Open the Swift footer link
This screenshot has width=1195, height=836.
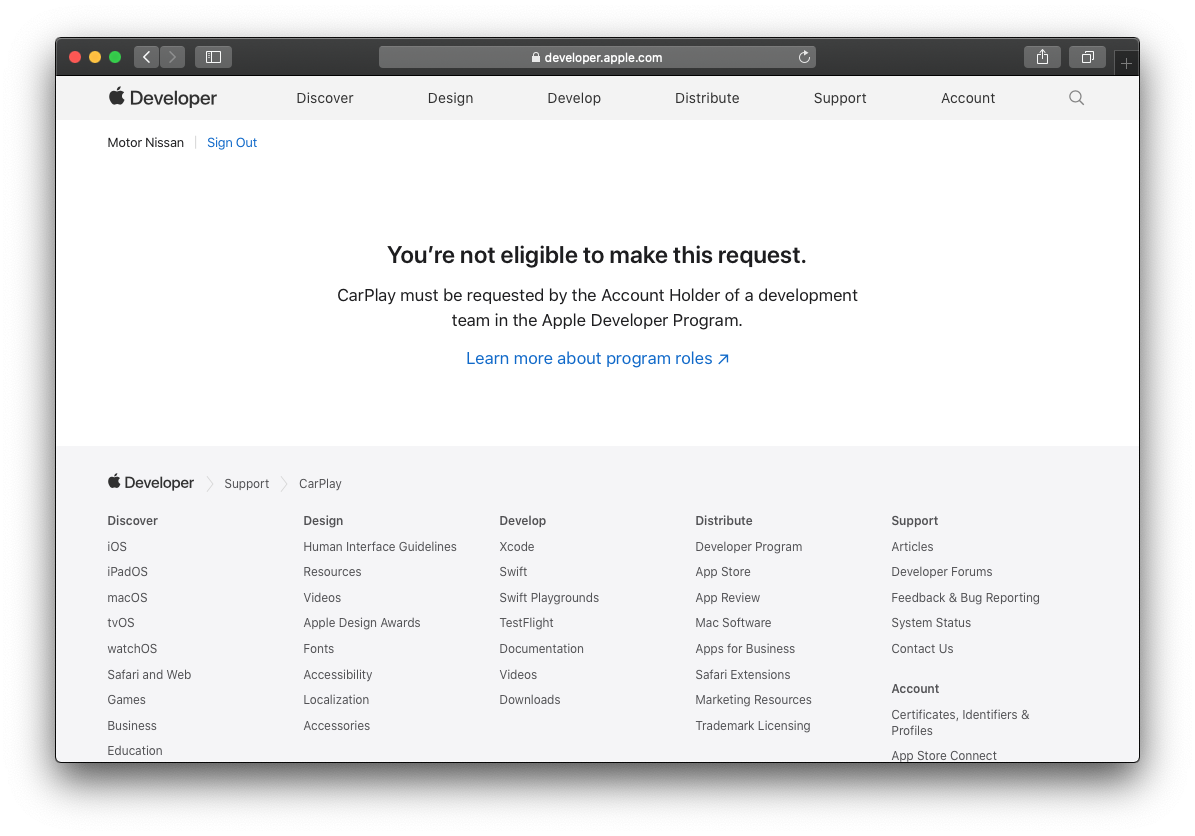[x=513, y=572]
